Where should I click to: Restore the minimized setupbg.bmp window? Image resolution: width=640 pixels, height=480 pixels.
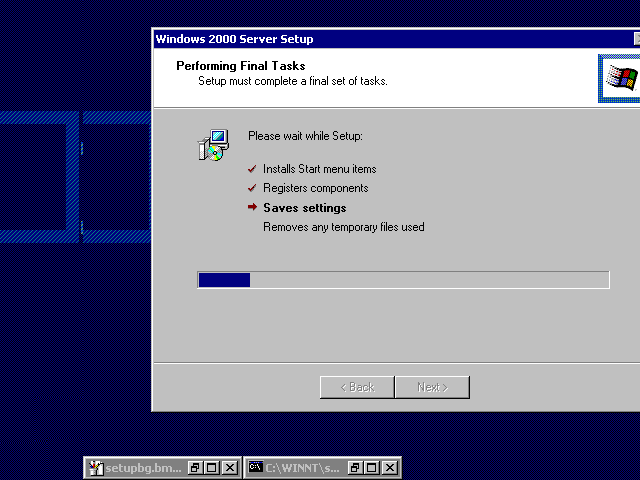[x=196, y=467]
